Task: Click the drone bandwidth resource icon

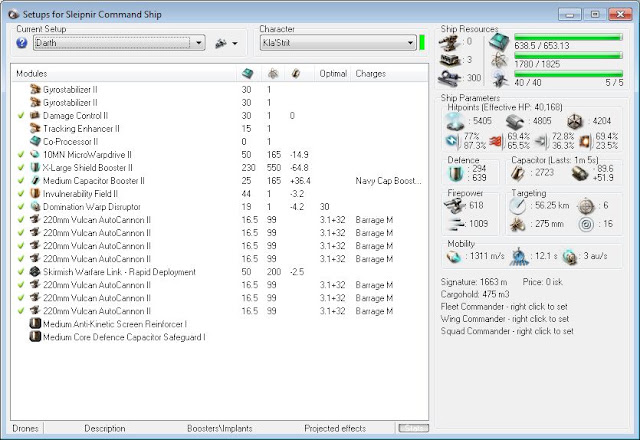Action: [500, 78]
